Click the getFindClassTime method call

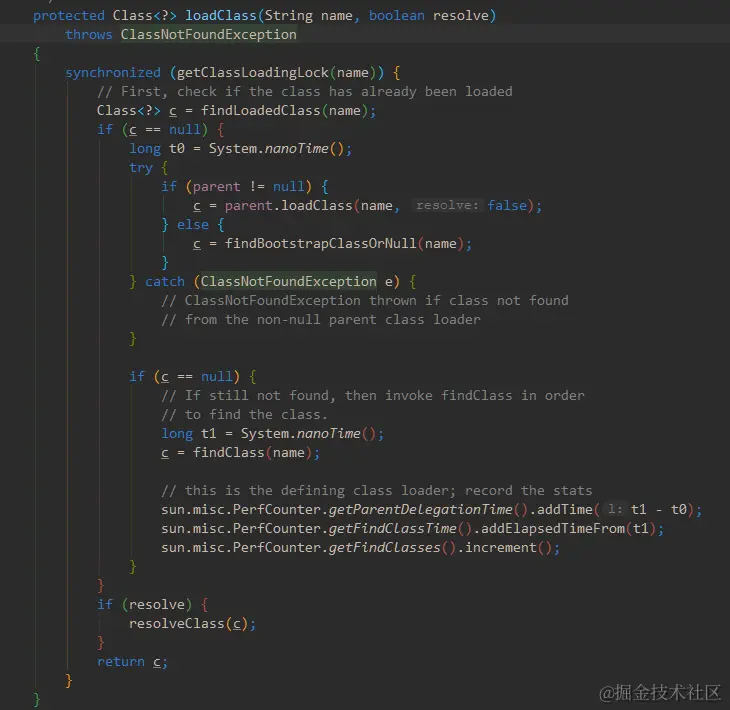(392, 529)
